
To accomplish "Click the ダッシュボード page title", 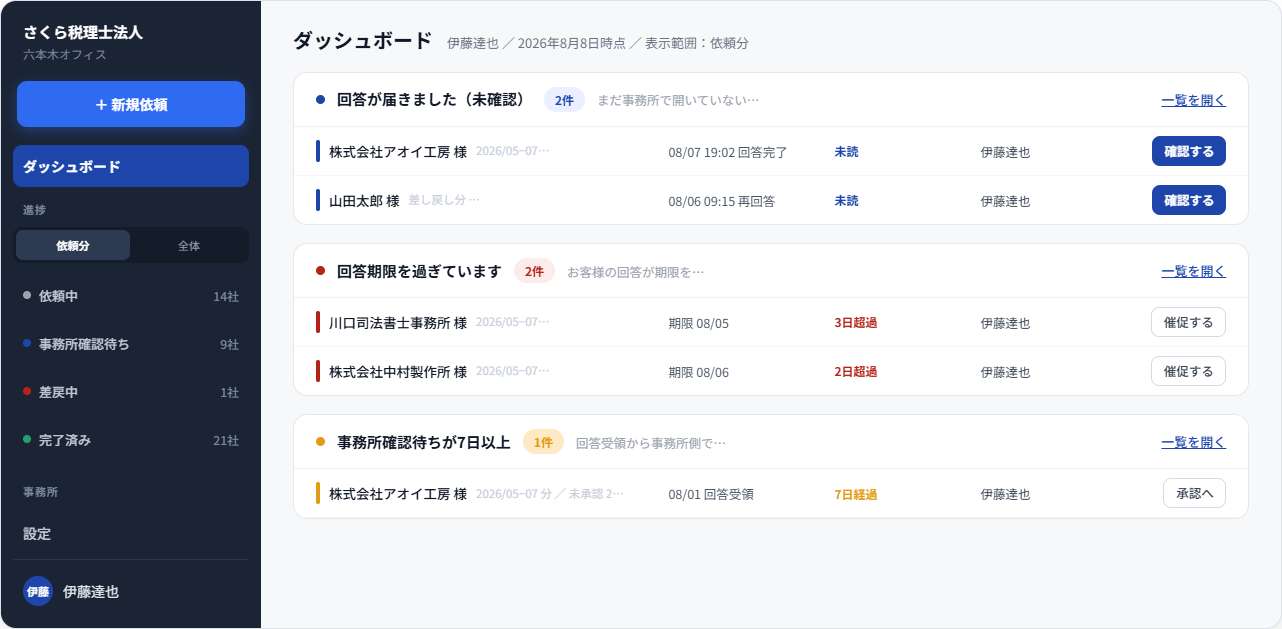I will 363,41.
